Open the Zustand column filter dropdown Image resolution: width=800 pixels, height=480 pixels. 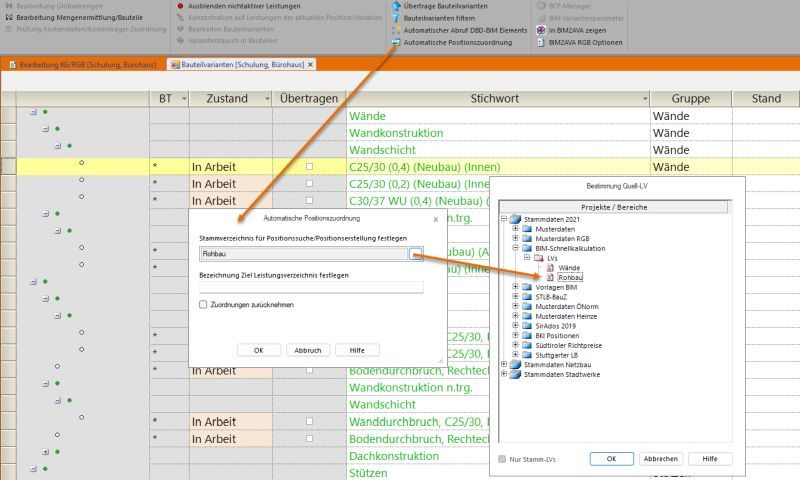(x=266, y=99)
